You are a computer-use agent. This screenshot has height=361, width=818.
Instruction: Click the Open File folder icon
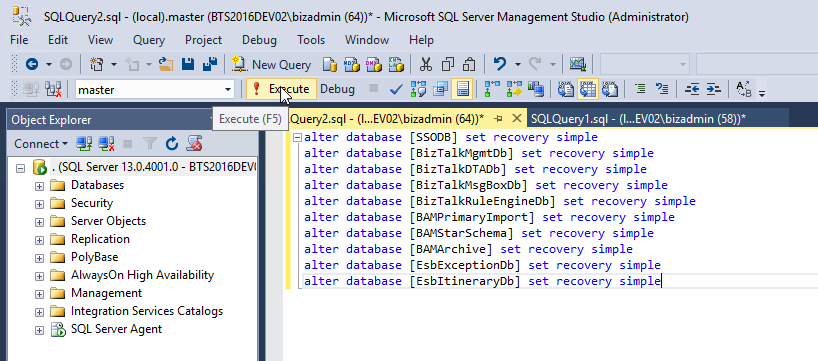[166, 65]
